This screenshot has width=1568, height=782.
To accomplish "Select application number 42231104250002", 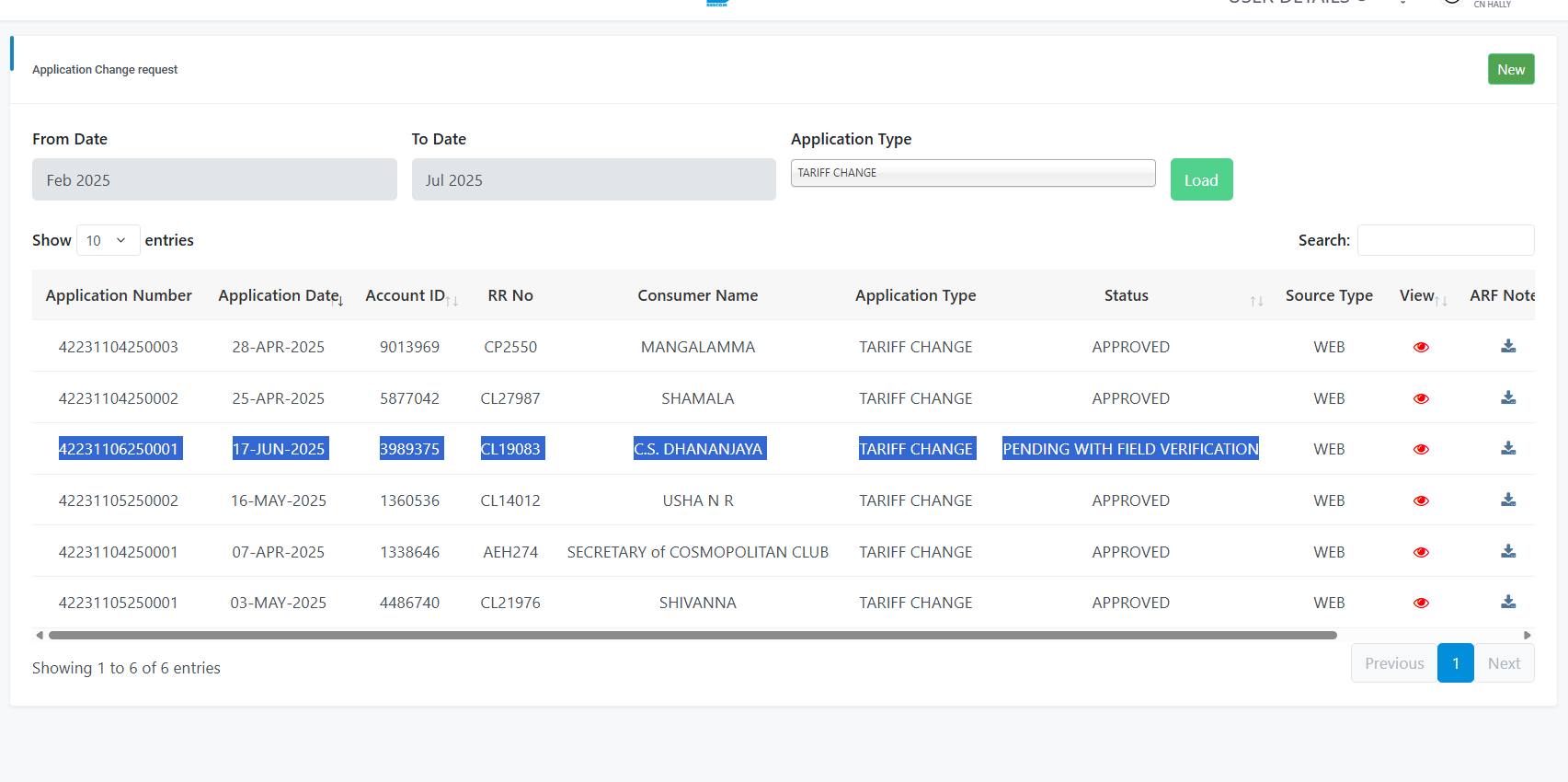I will (119, 398).
